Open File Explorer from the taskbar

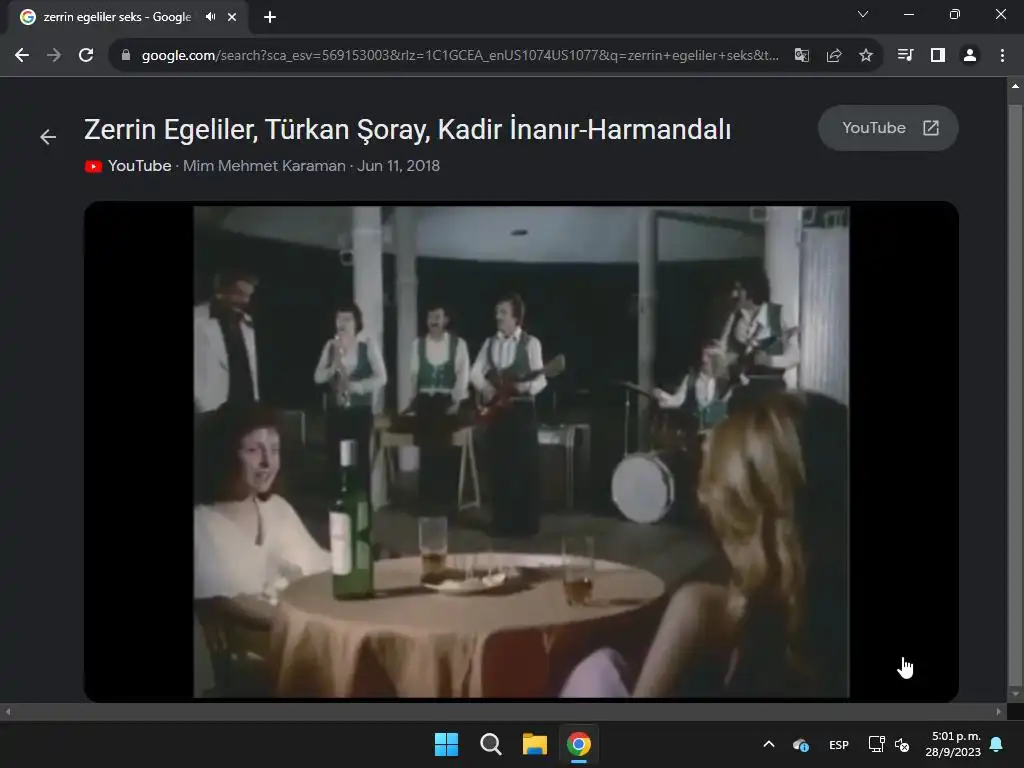534,744
